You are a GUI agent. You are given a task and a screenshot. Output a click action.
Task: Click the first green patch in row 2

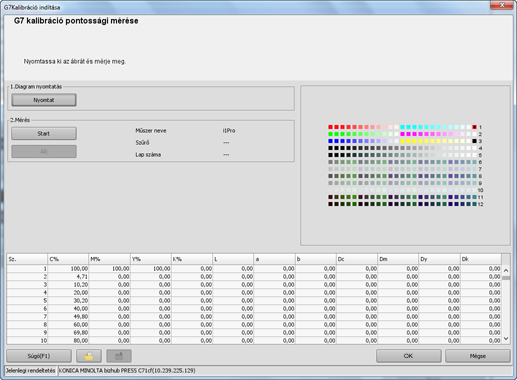[330, 134]
